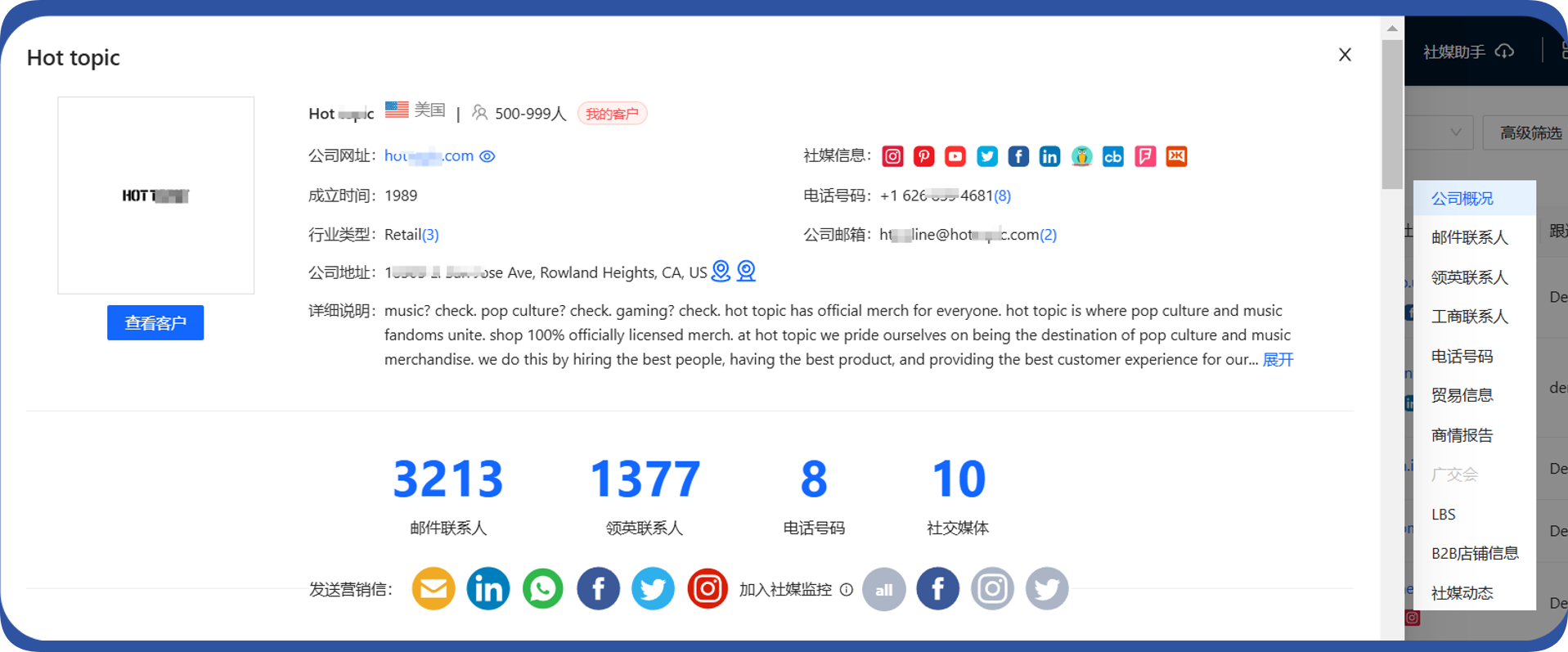The image size is (1568, 652).
Task: Send marketing message via Instagram icon
Action: click(x=708, y=588)
